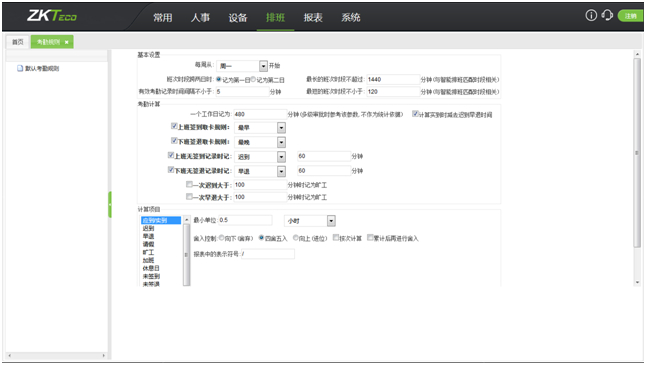The height and width of the screenshot is (365, 646).
Task: Click the 一次早退大于 value field
Action: click(x=260, y=197)
